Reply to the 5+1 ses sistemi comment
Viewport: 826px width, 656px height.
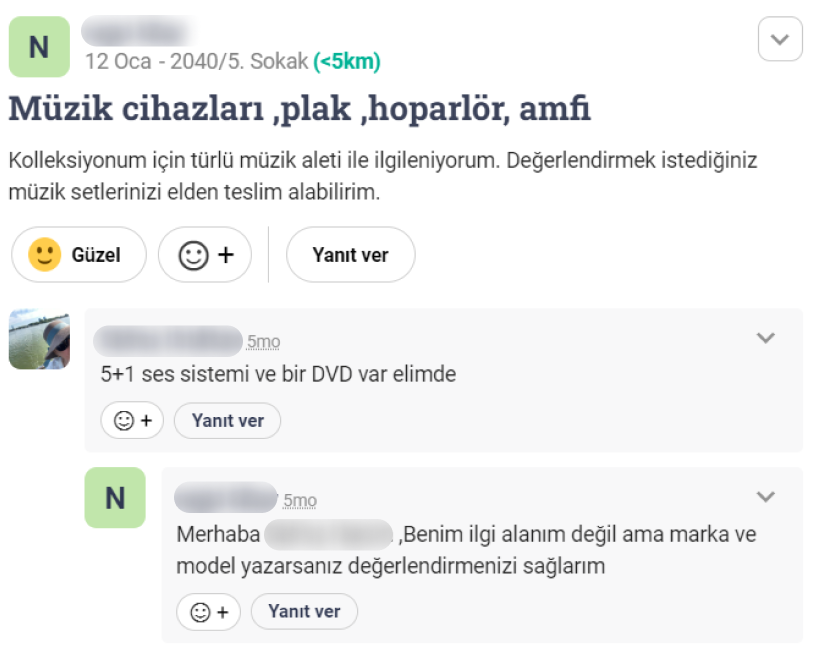227,421
